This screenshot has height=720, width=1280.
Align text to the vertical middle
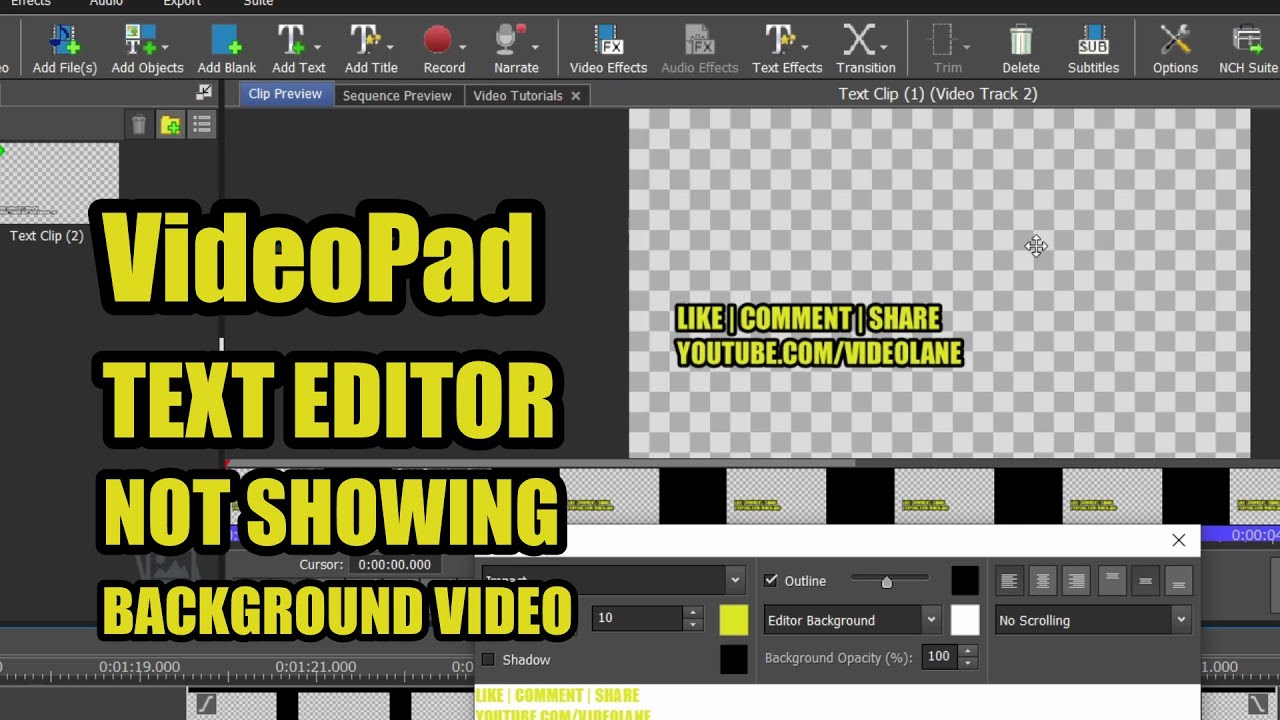pyautogui.click(x=1146, y=581)
